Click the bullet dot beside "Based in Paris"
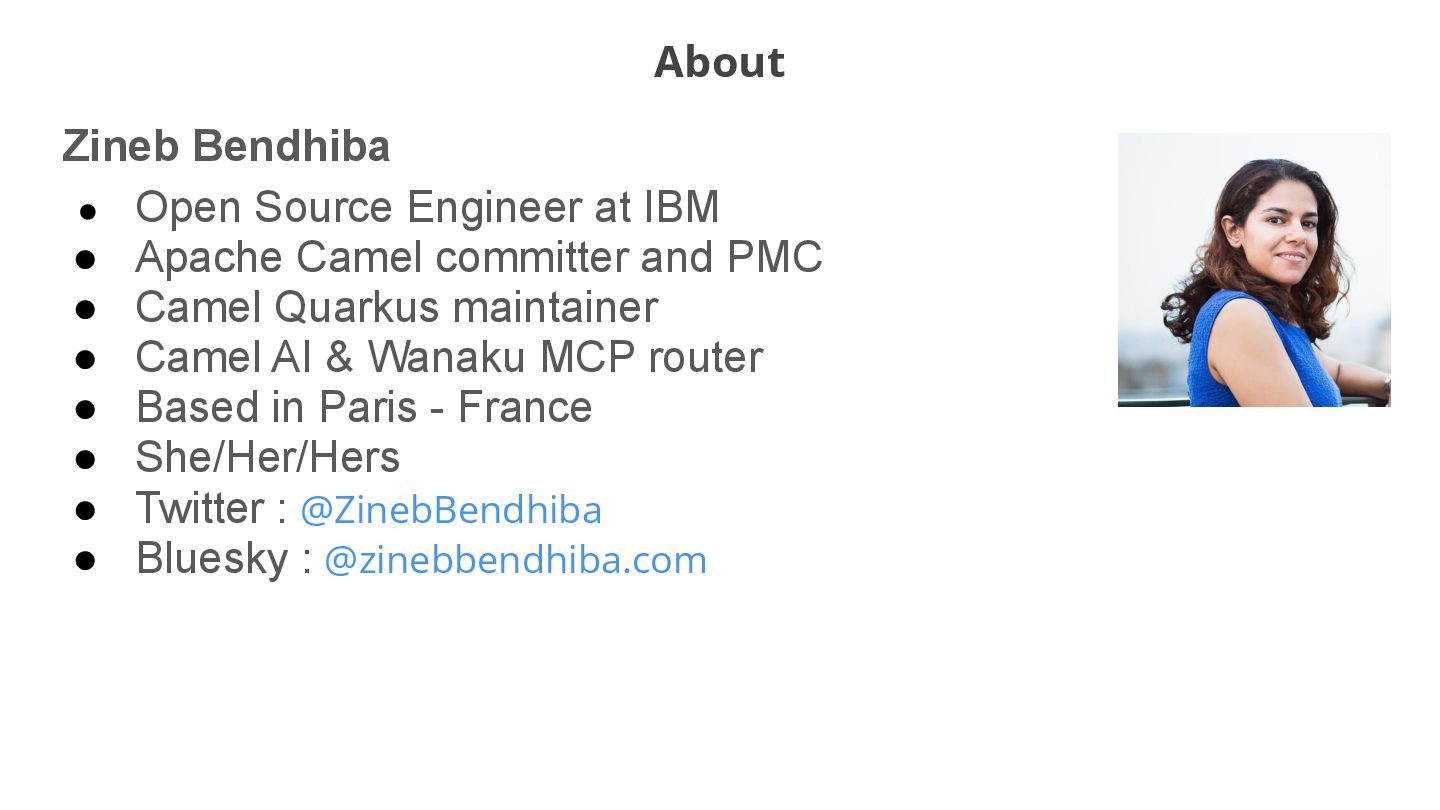This screenshot has height=810, width=1440. coord(85,409)
